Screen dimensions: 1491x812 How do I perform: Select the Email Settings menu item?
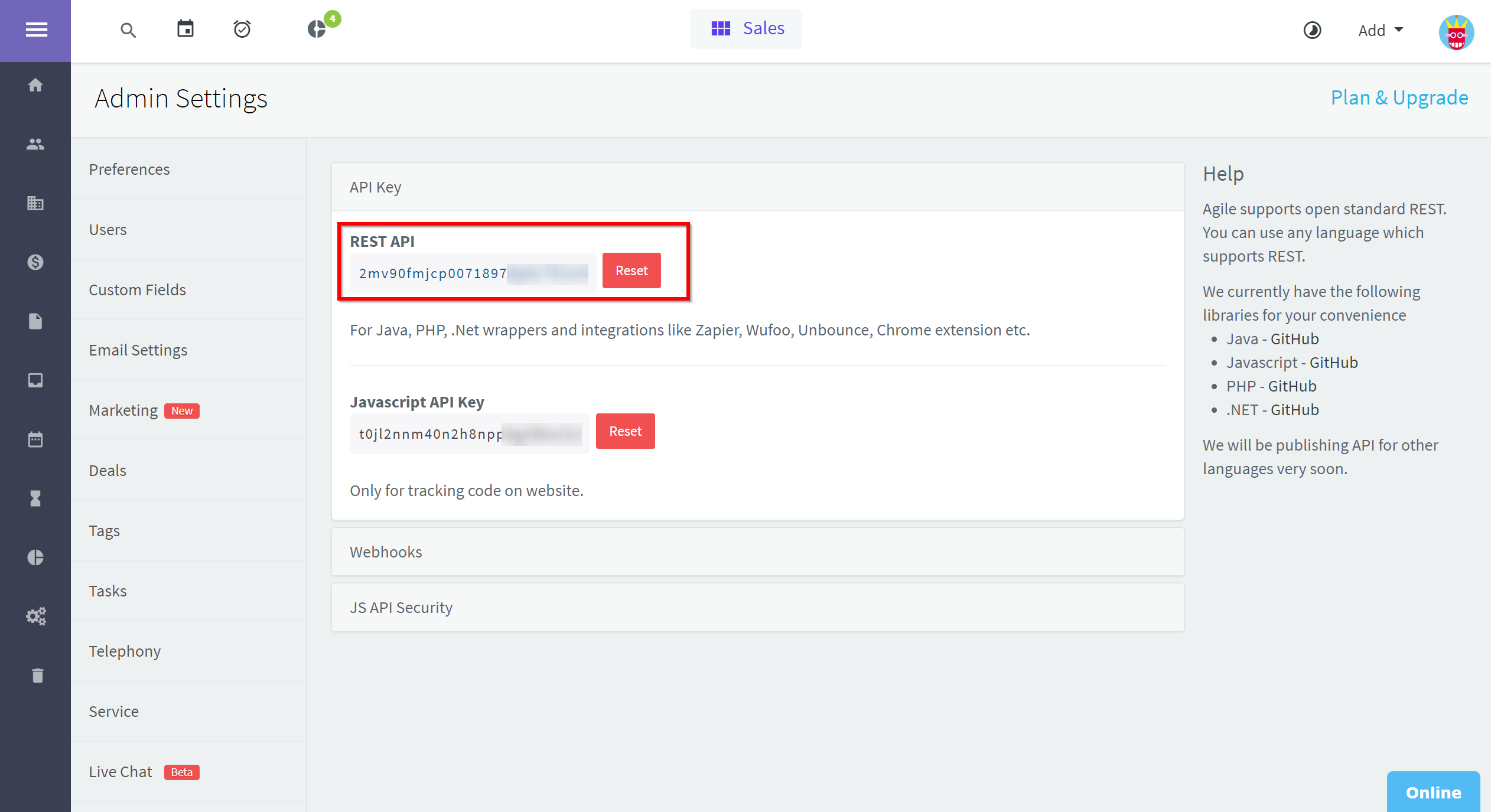click(x=139, y=349)
